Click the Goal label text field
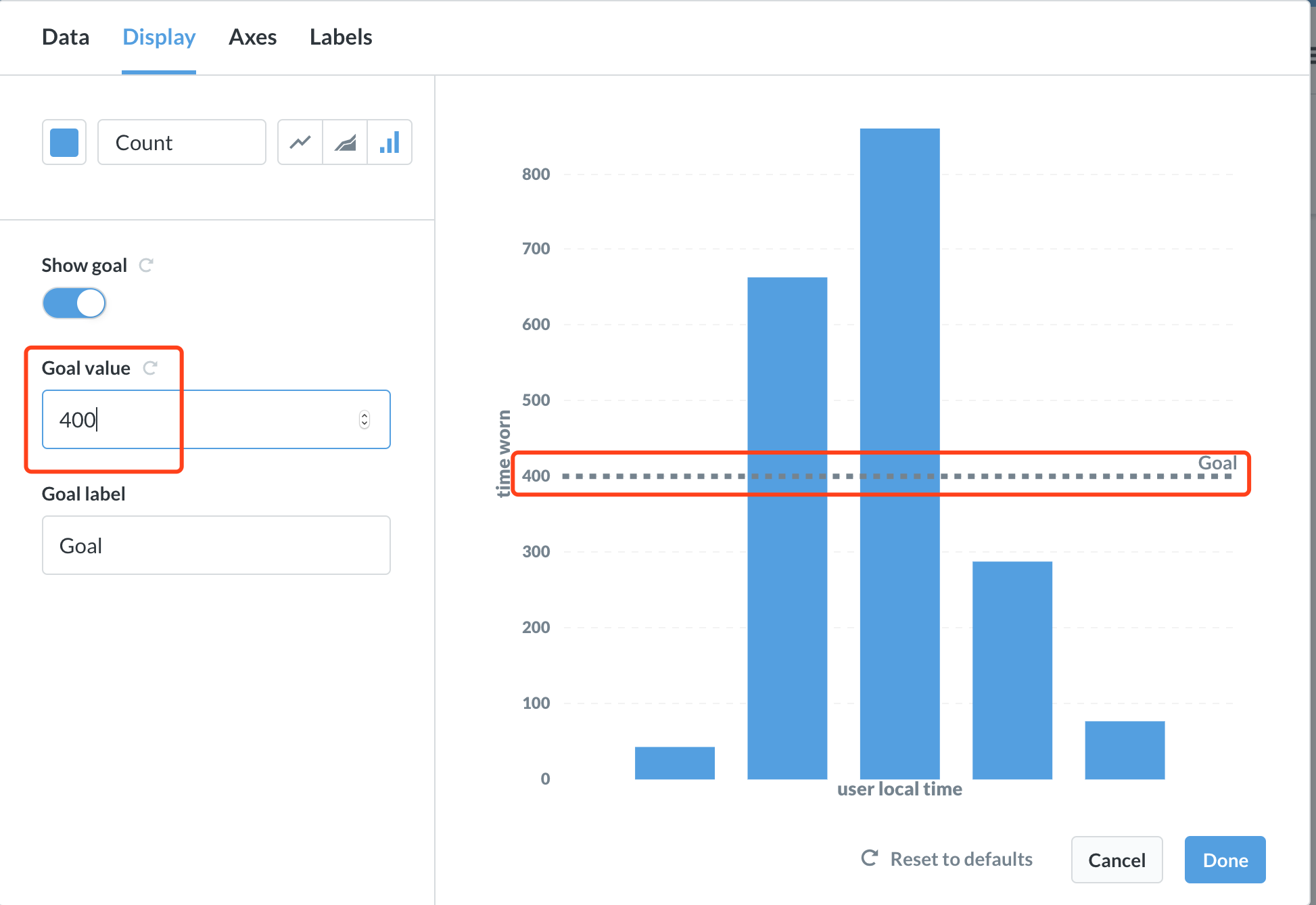The height and width of the screenshot is (905, 1316). coord(216,545)
